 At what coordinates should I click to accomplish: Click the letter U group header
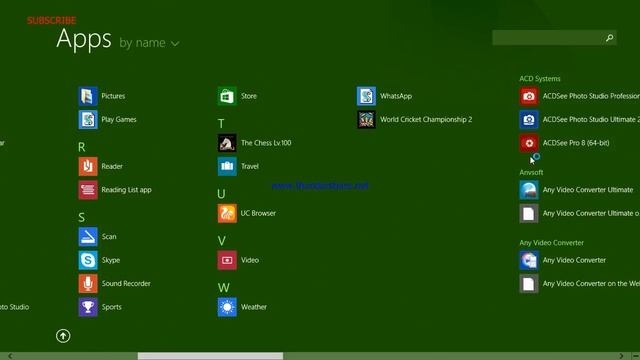(221, 194)
